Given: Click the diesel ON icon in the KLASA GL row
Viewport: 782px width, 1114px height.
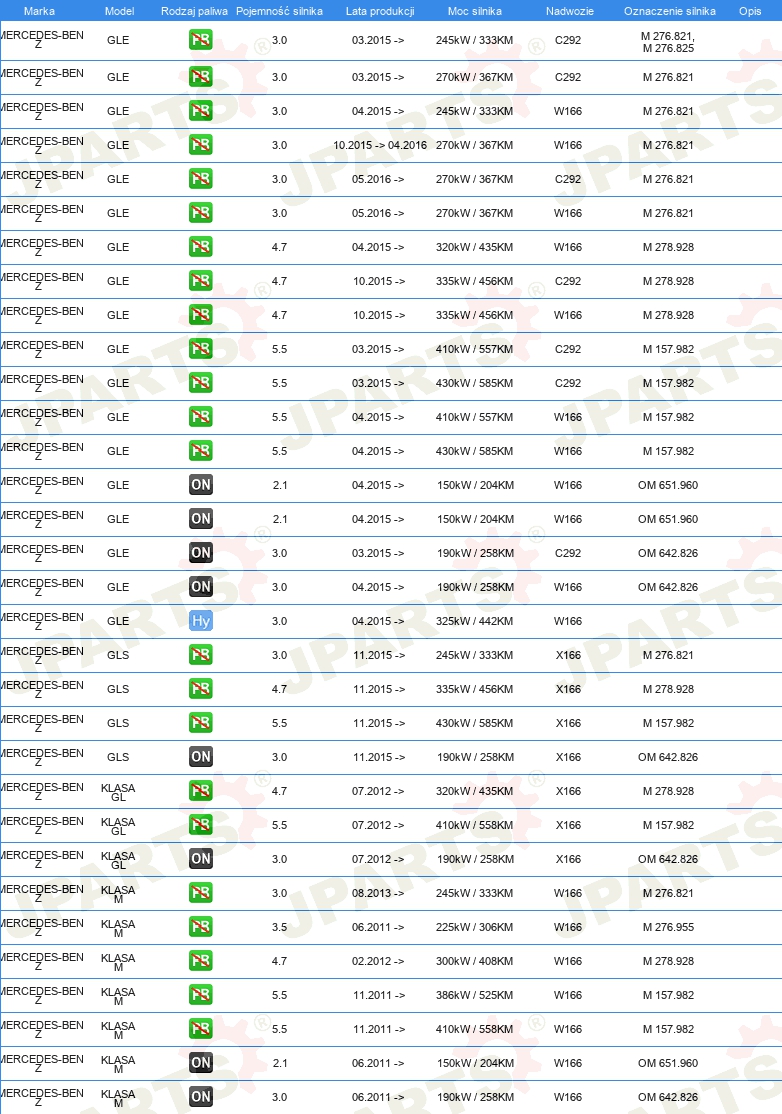Looking at the screenshot, I should coord(201,859).
